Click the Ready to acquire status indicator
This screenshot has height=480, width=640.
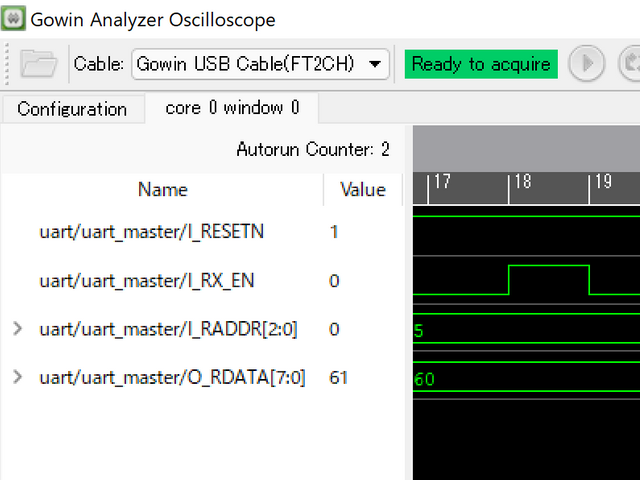(481, 64)
